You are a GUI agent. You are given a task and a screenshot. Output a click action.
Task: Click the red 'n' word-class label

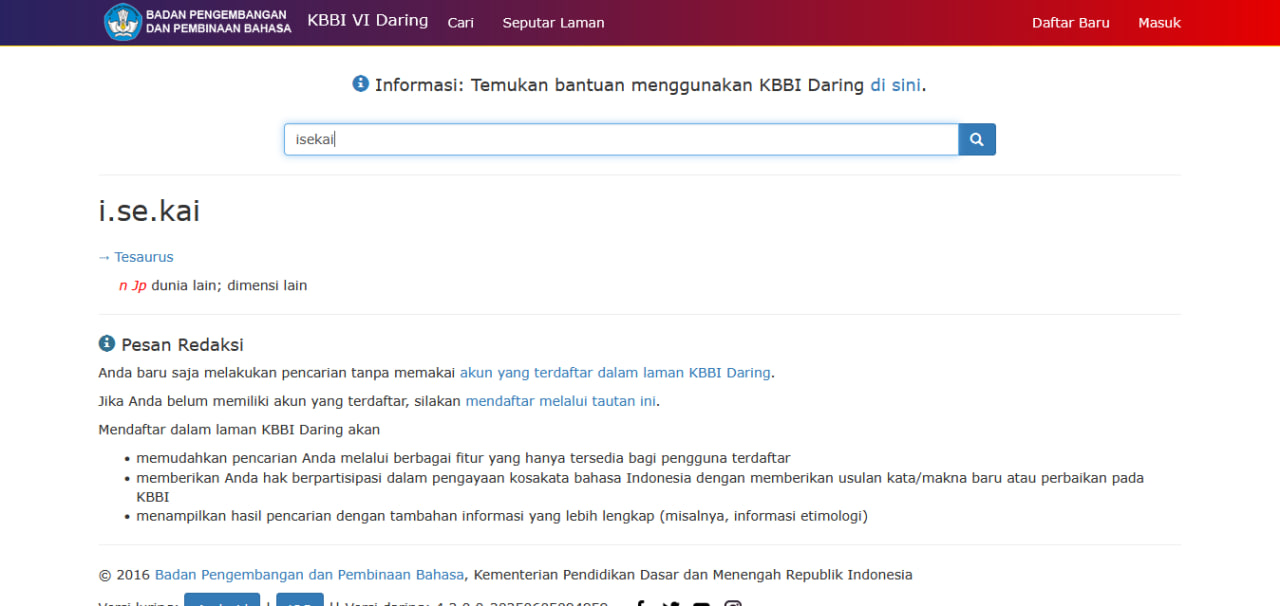123,286
